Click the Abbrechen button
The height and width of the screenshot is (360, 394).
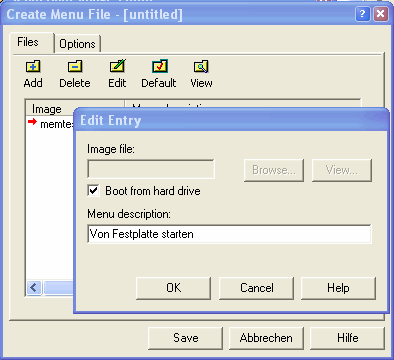(266, 338)
